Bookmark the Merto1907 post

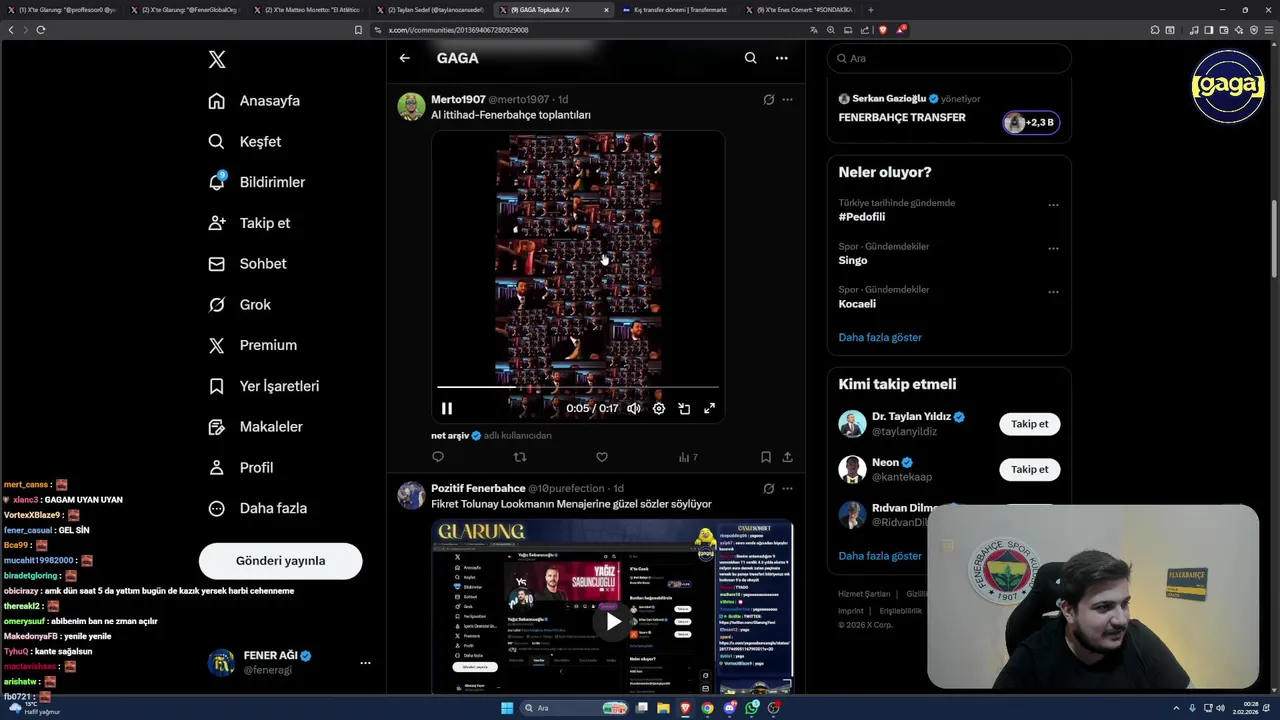point(766,457)
